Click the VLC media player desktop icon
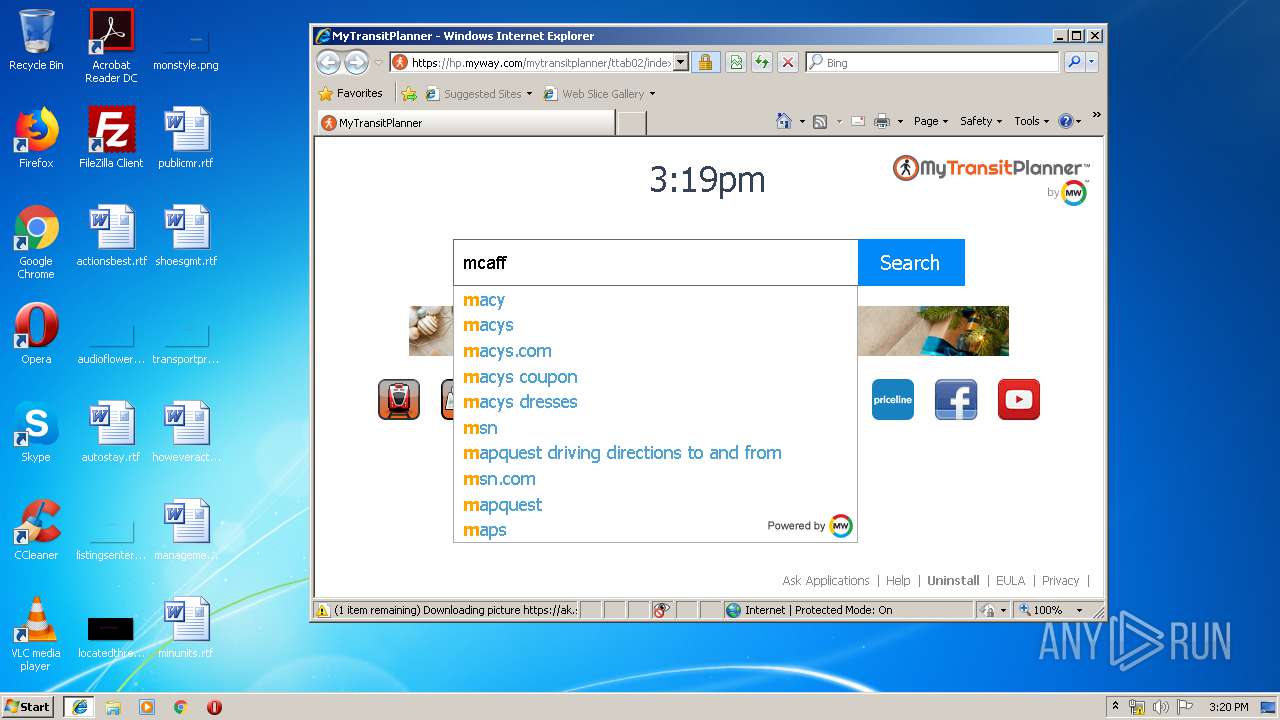 (x=36, y=634)
